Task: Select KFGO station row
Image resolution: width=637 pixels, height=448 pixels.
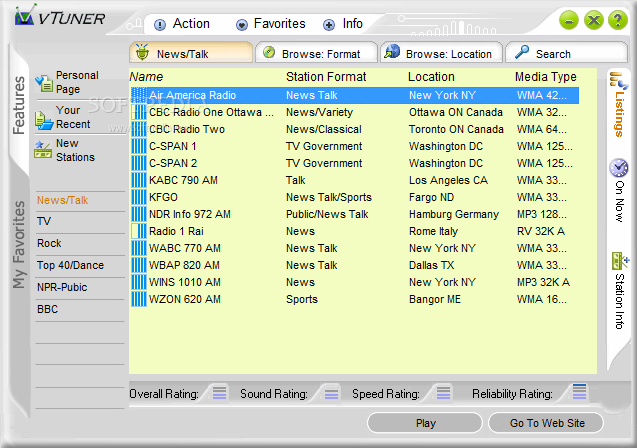Action: 355,197
